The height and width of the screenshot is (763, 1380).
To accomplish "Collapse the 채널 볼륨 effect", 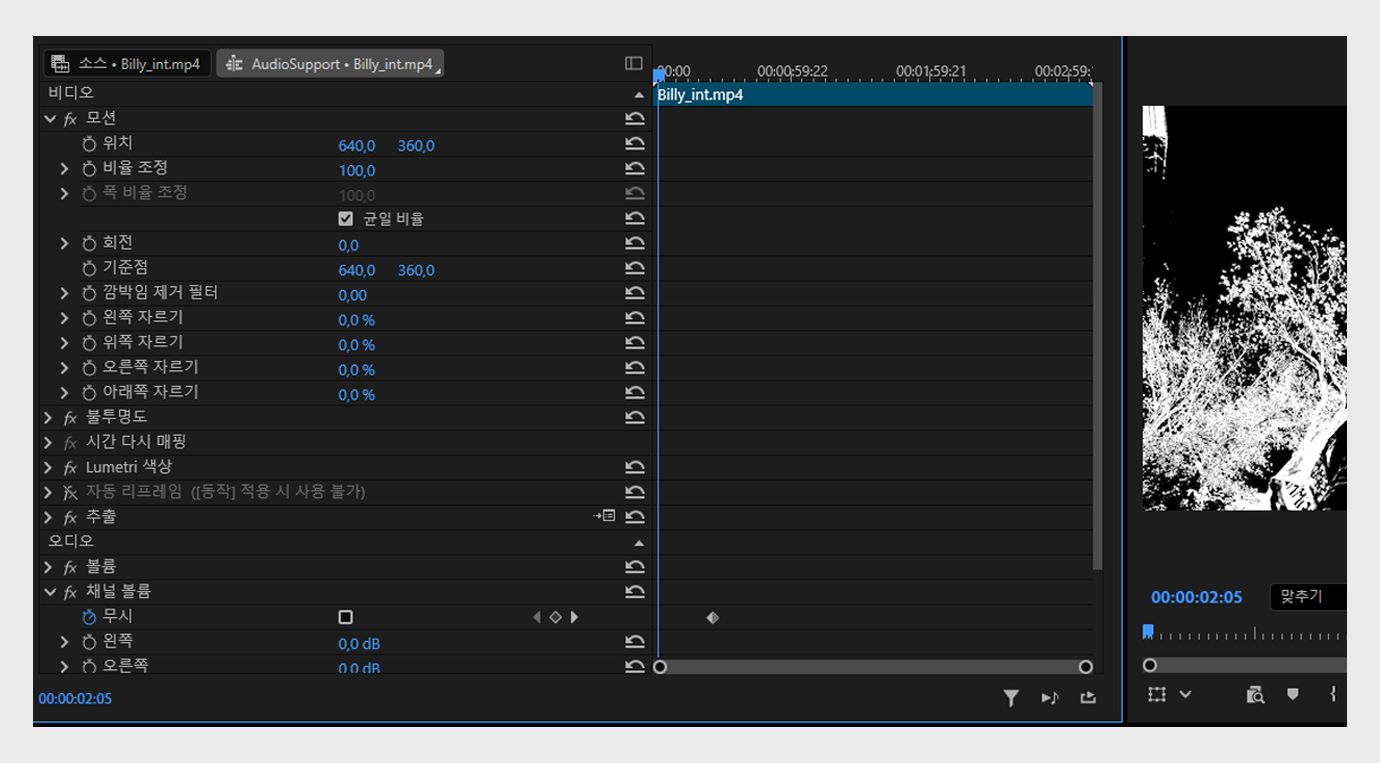I will (x=49, y=592).
